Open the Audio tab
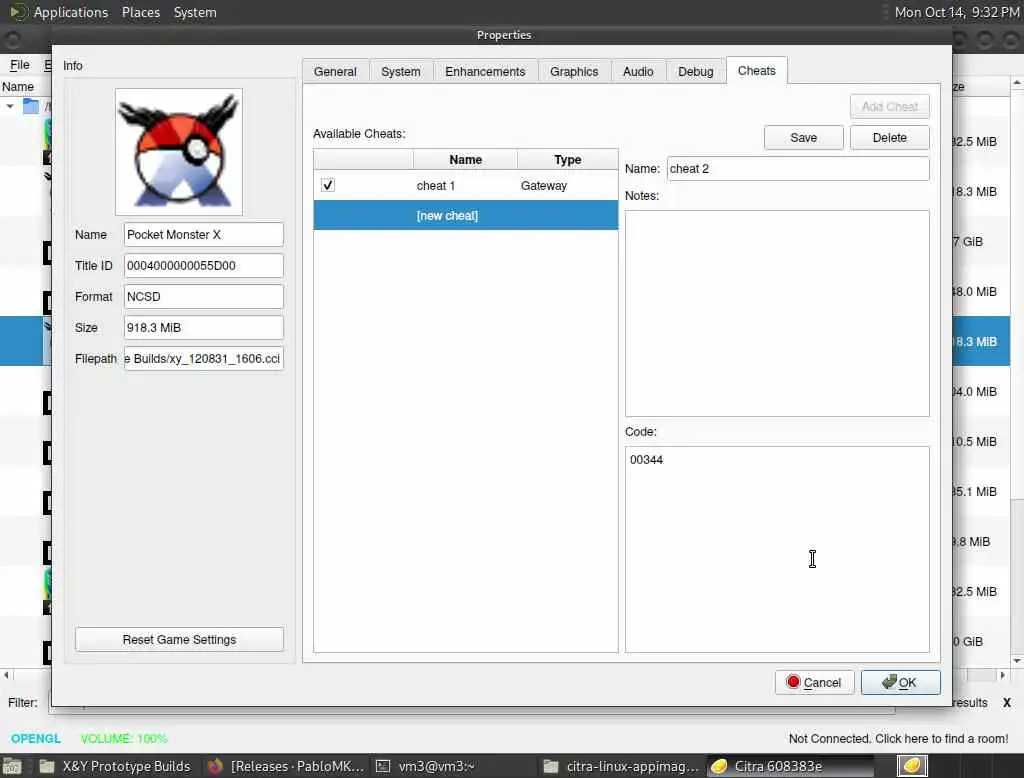Image resolution: width=1024 pixels, height=778 pixels. click(637, 71)
